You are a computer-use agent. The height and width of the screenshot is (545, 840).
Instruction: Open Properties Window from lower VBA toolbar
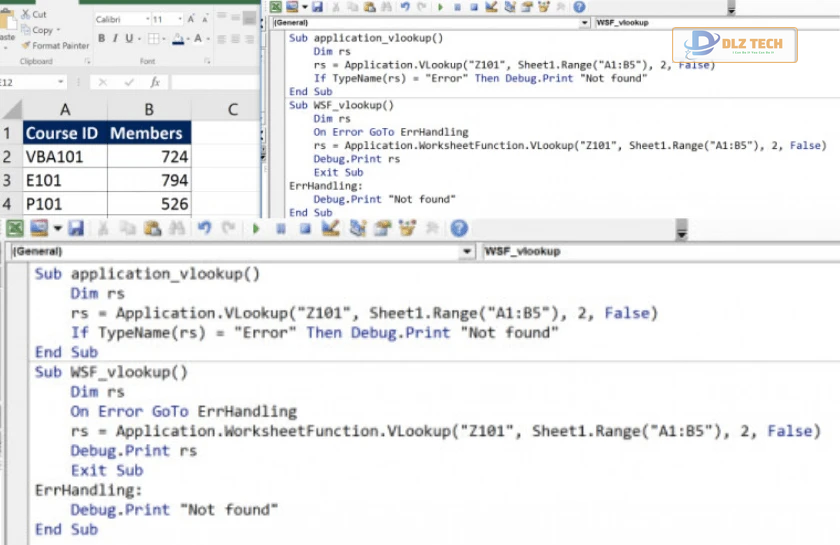point(382,229)
